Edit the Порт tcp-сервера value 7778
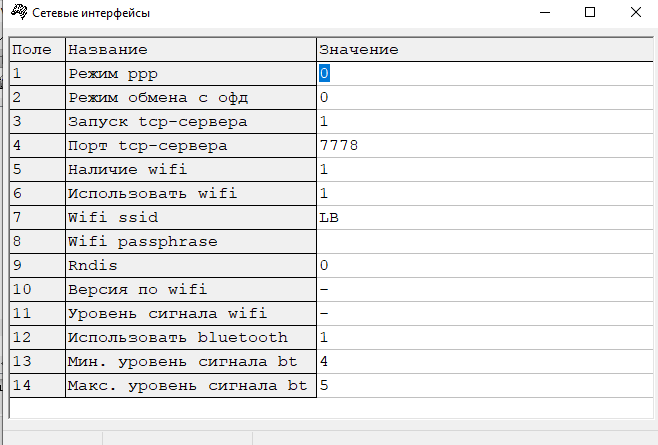Screen dimensions: 658x445 [485, 145]
